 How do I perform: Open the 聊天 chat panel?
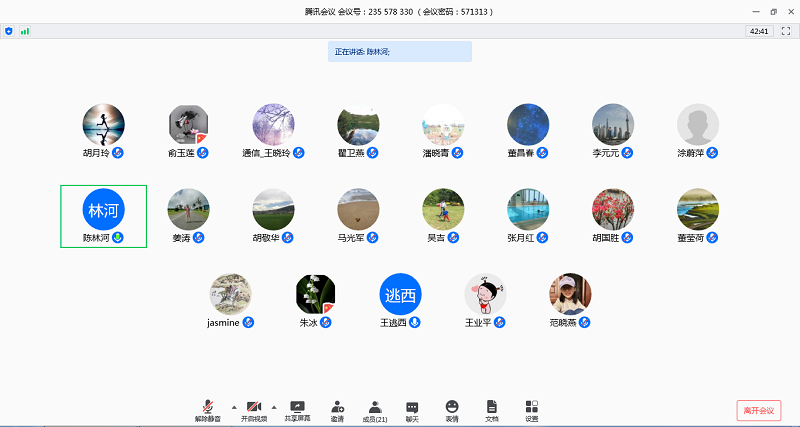tap(412, 409)
